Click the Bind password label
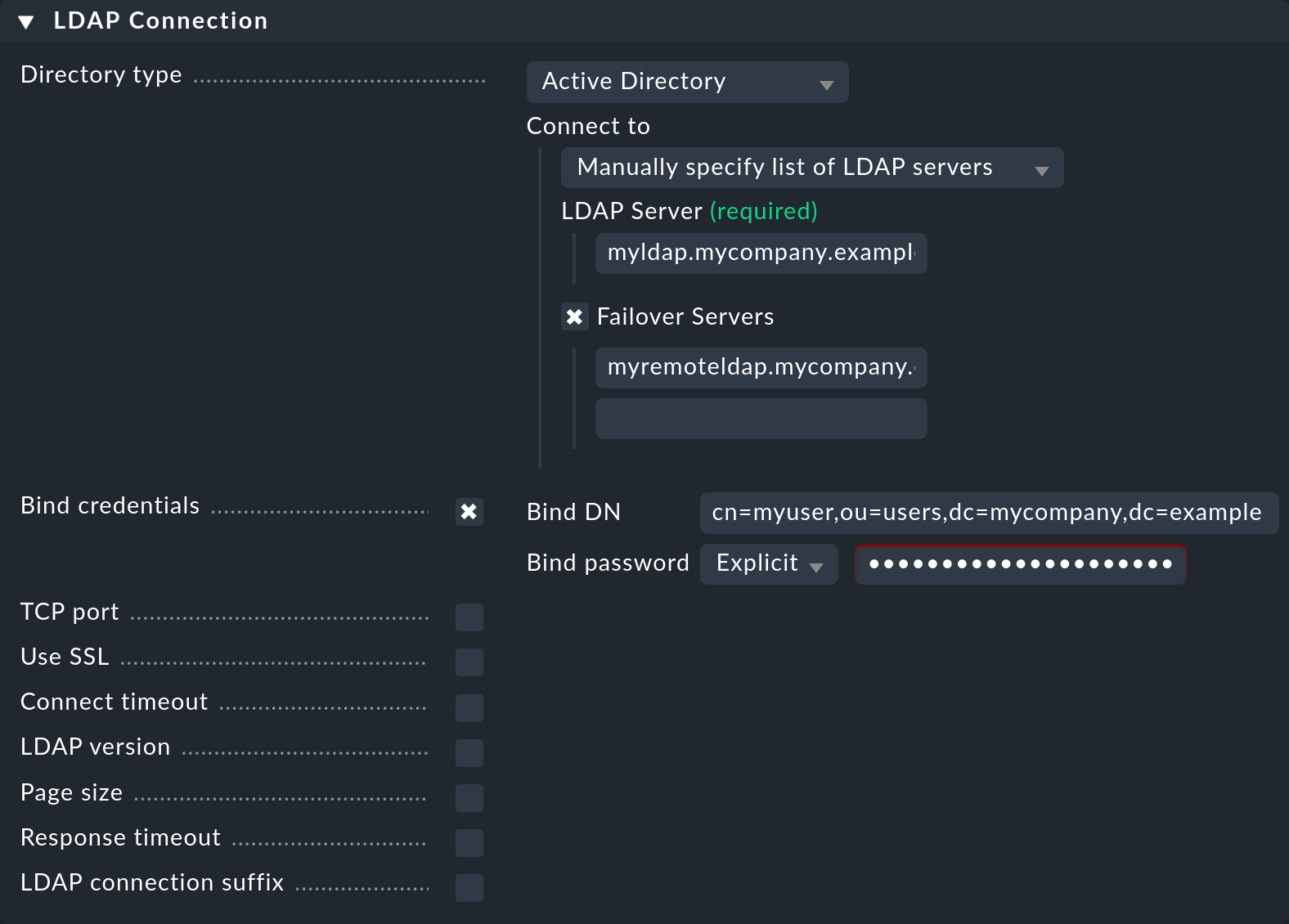The image size is (1289, 924). coord(608,563)
